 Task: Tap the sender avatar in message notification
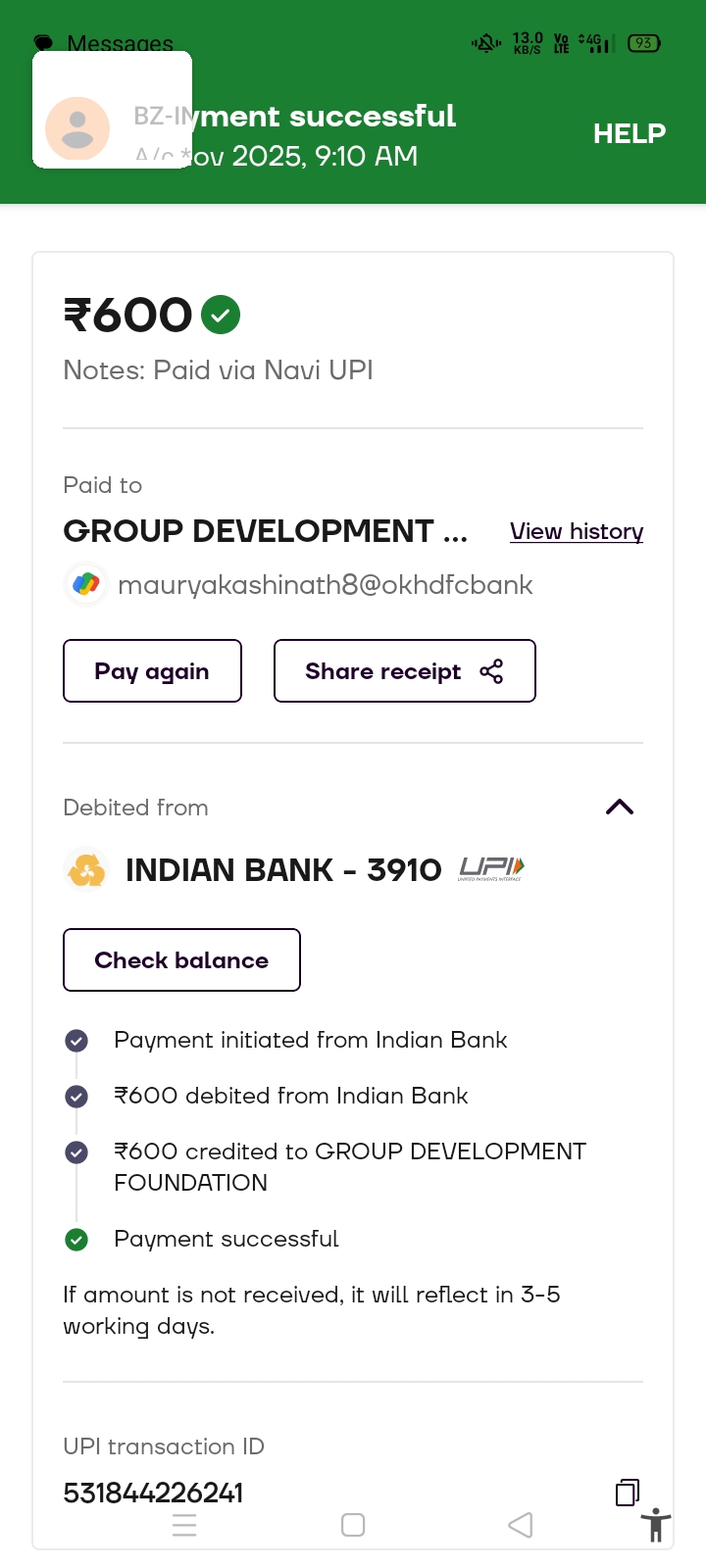pyautogui.click(x=77, y=128)
